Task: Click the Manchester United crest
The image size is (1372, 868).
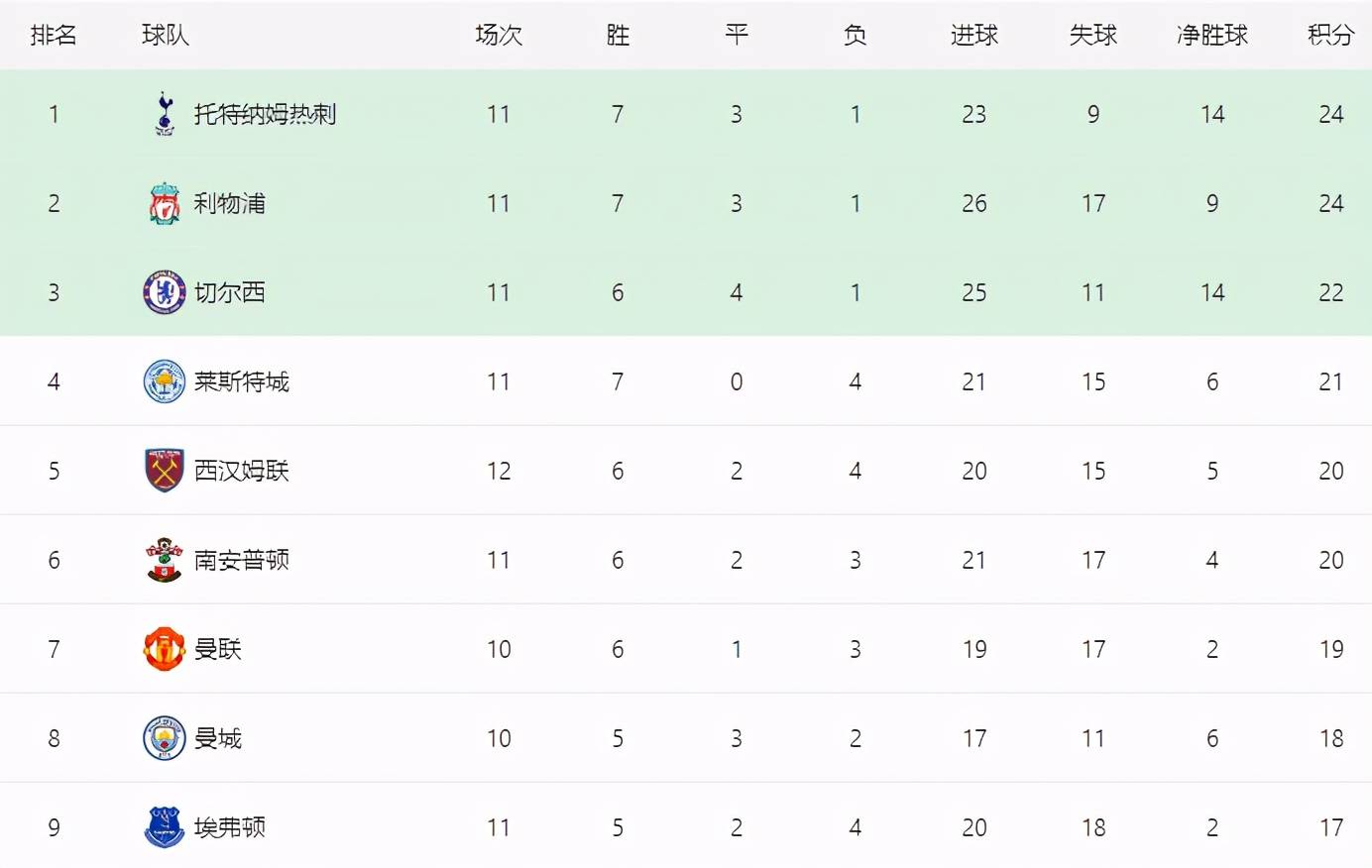Action: 165,649
